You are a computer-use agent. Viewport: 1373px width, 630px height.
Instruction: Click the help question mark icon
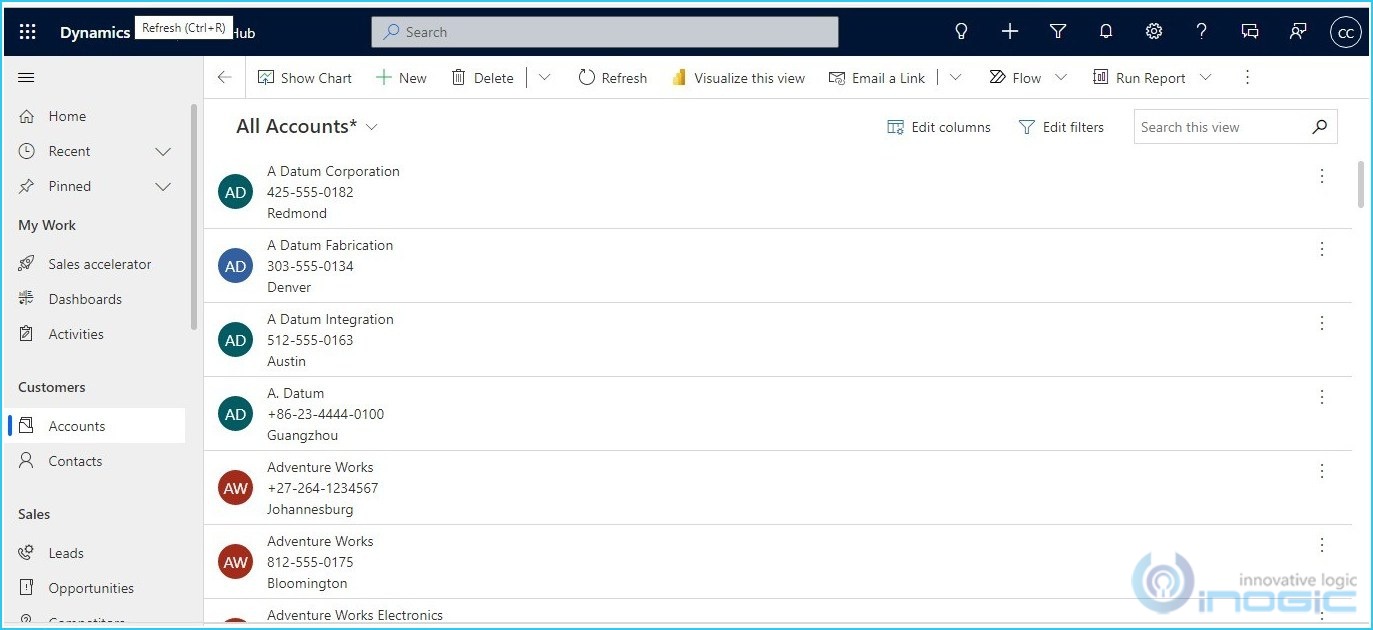coord(1202,32)
